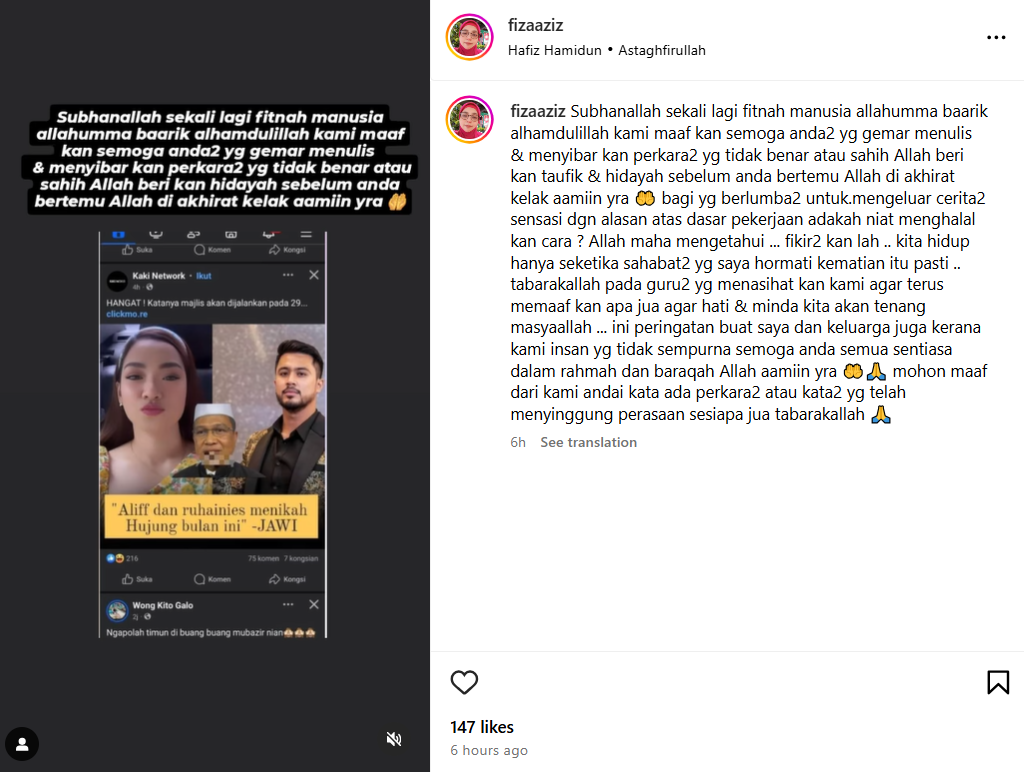Show tagged people in the video
Image resolution: width=1024 pixels, height=772 pixels.
[22, 744]
